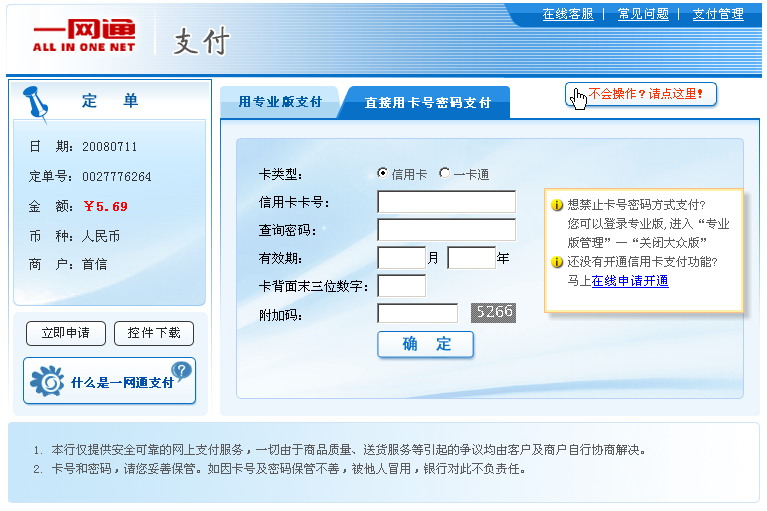
Task: Click the currency value 人民币
Action: click(101, 236)
